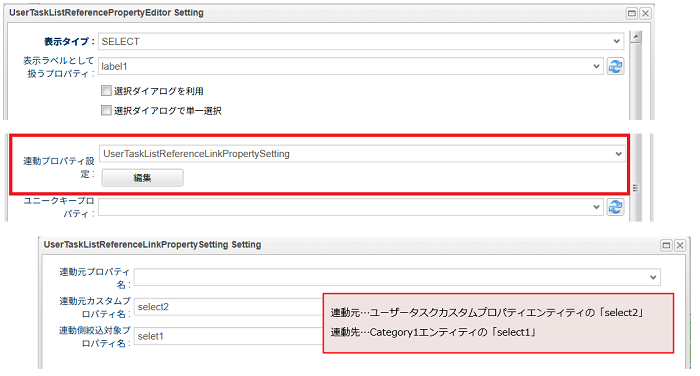Maximize the UserTaskListReferenceLinkPropertySetting dialog
The image size is (700, 376).
(x=666, y=245)
